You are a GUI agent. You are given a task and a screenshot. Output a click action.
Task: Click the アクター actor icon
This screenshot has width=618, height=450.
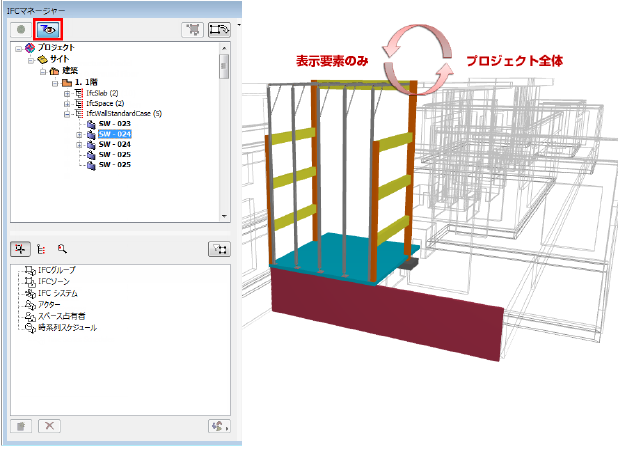click(x=30, y=305)
